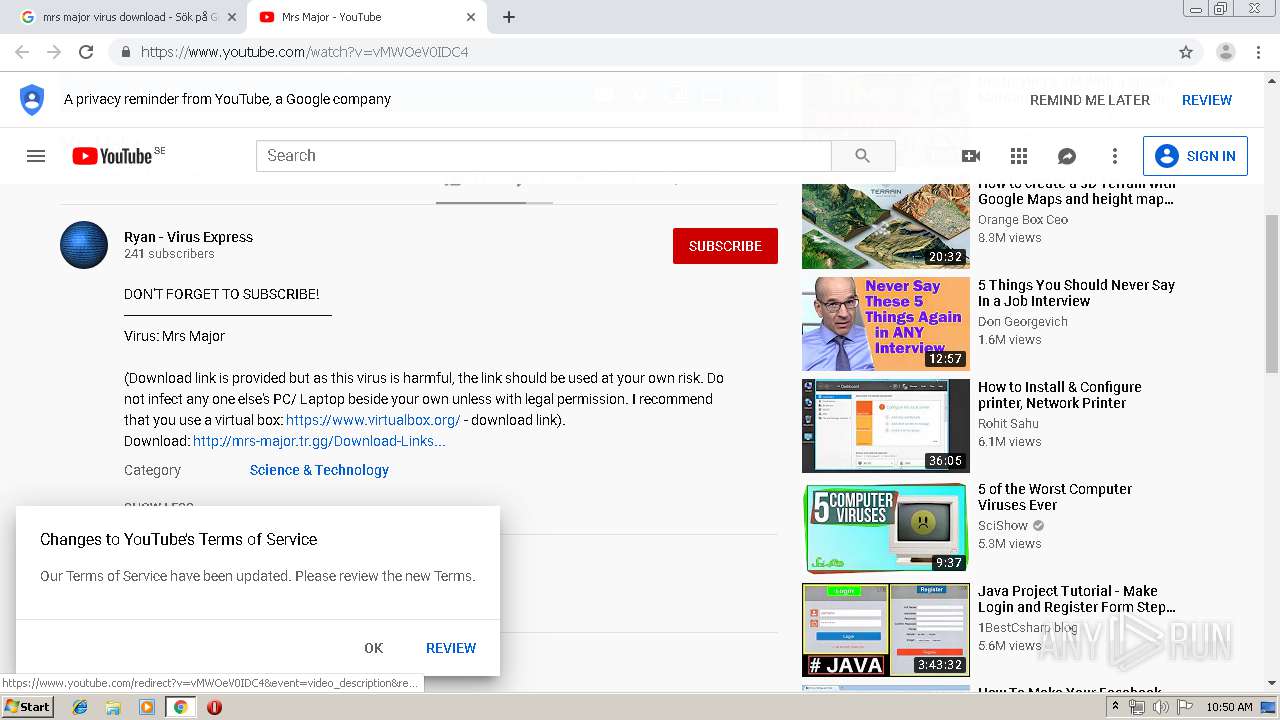
Task: Open title 5 Things You Should Never Say
Action: (1076, 293)
